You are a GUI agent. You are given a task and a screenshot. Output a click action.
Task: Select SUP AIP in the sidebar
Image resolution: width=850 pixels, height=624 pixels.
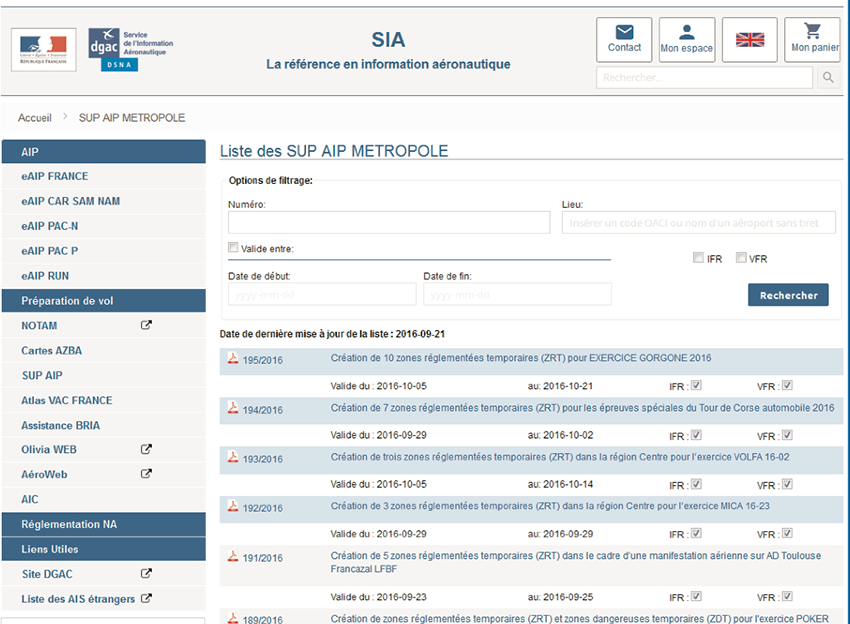(x=104, y=376)
